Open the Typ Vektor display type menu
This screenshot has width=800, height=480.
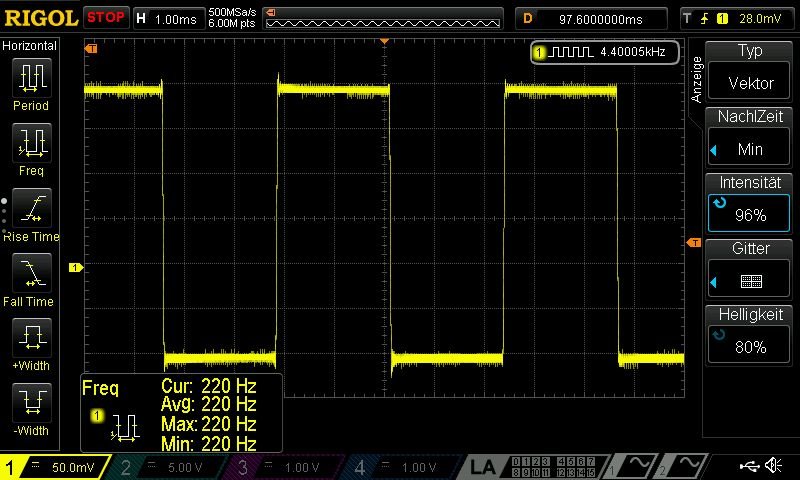tap(749, 71)
